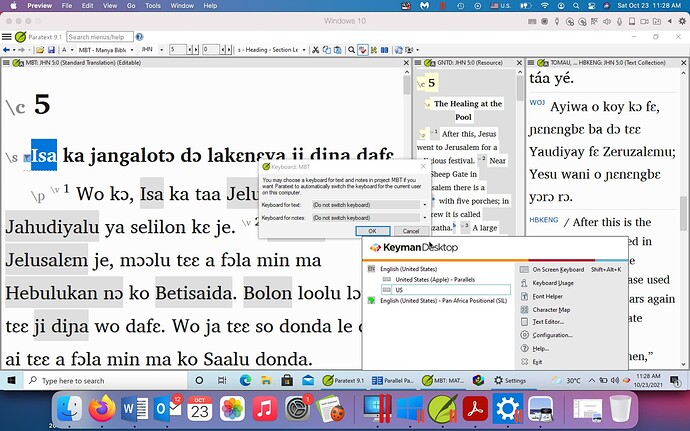Click Cancel in the Keyboard: MBT dialog
The height and width of the screenshot is (431, 690).
pos(411,231)
